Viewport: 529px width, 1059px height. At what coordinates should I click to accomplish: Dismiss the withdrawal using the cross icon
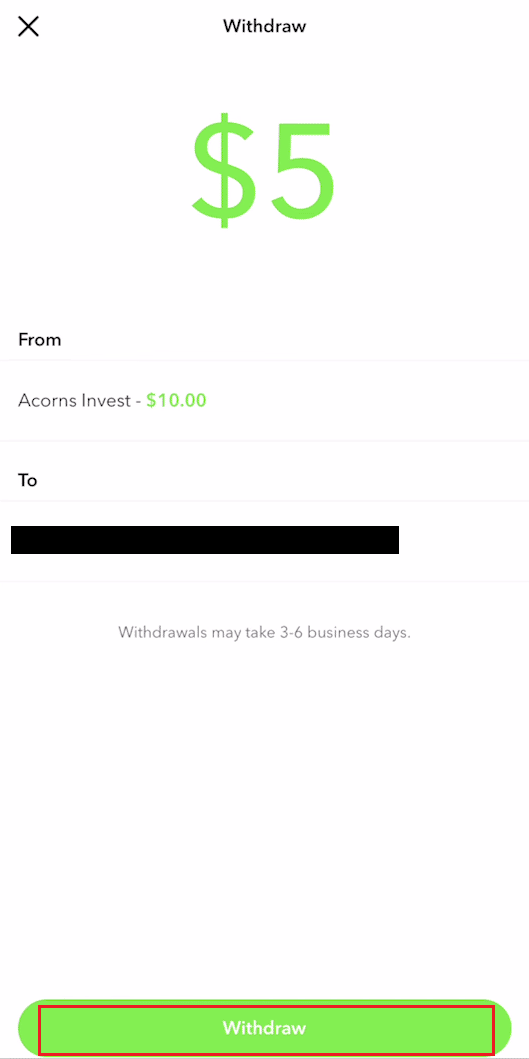28,27
